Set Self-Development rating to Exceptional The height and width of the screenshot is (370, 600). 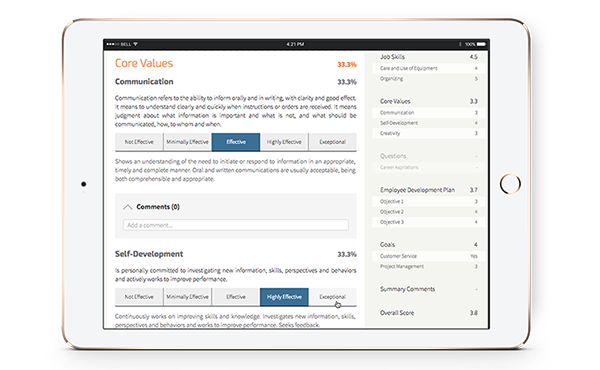coord(333,297)
